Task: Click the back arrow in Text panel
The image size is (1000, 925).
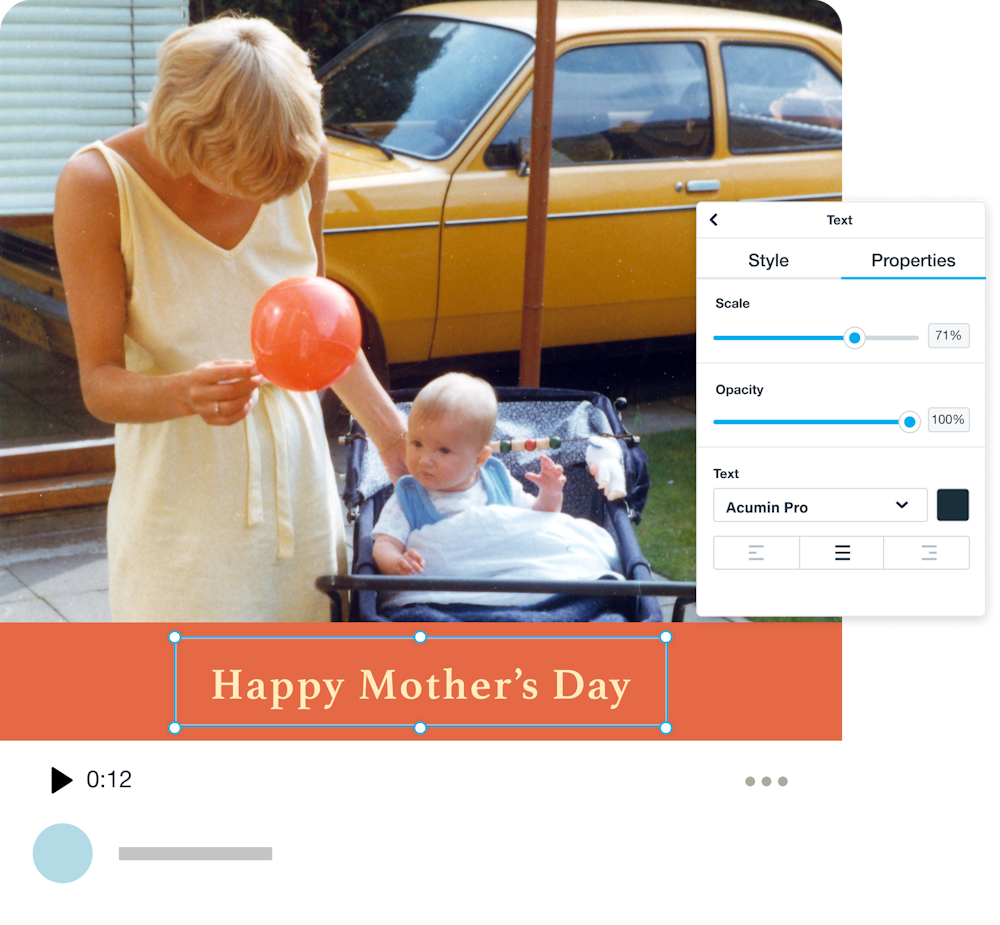Action: pos(714,220)
